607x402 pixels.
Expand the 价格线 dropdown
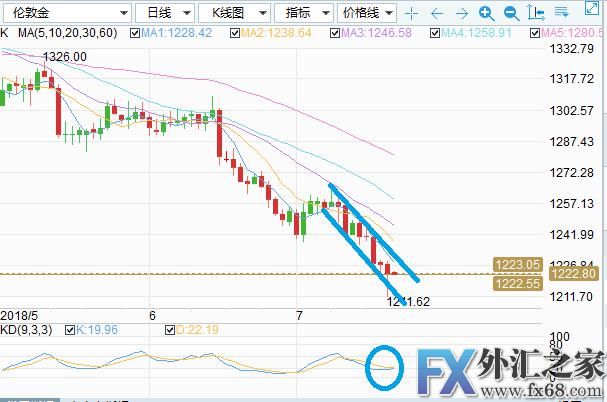(x=367, y=13)
